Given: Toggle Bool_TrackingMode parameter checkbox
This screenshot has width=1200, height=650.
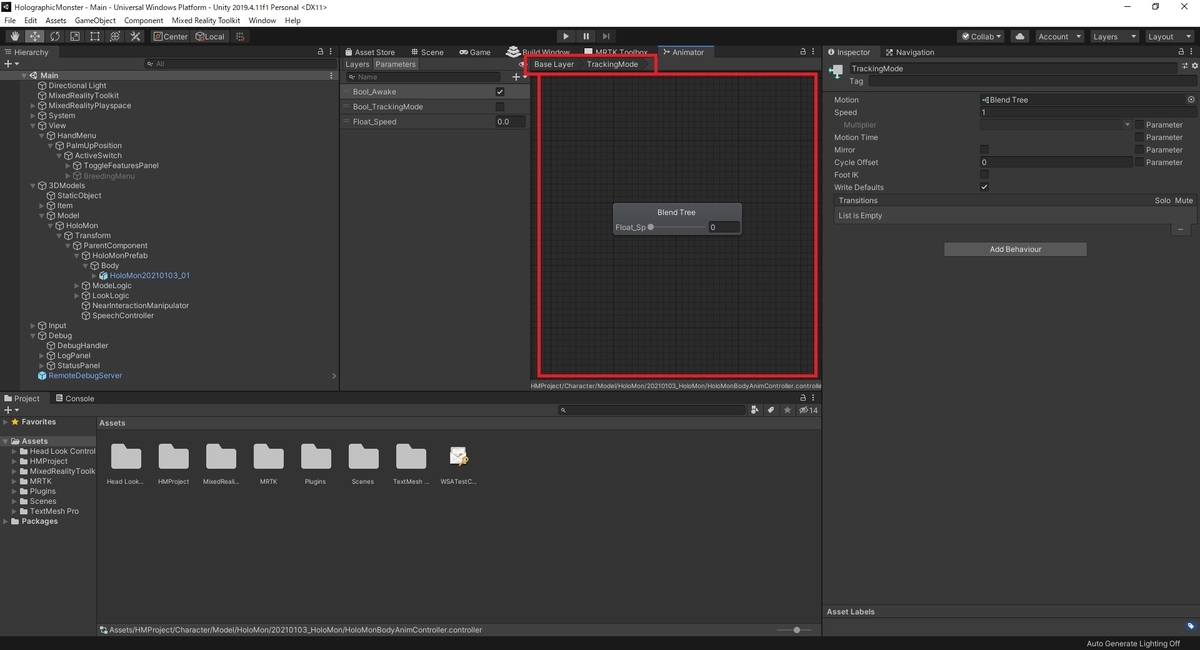Looking at the screenshot, I should click(x=500, y=107).
